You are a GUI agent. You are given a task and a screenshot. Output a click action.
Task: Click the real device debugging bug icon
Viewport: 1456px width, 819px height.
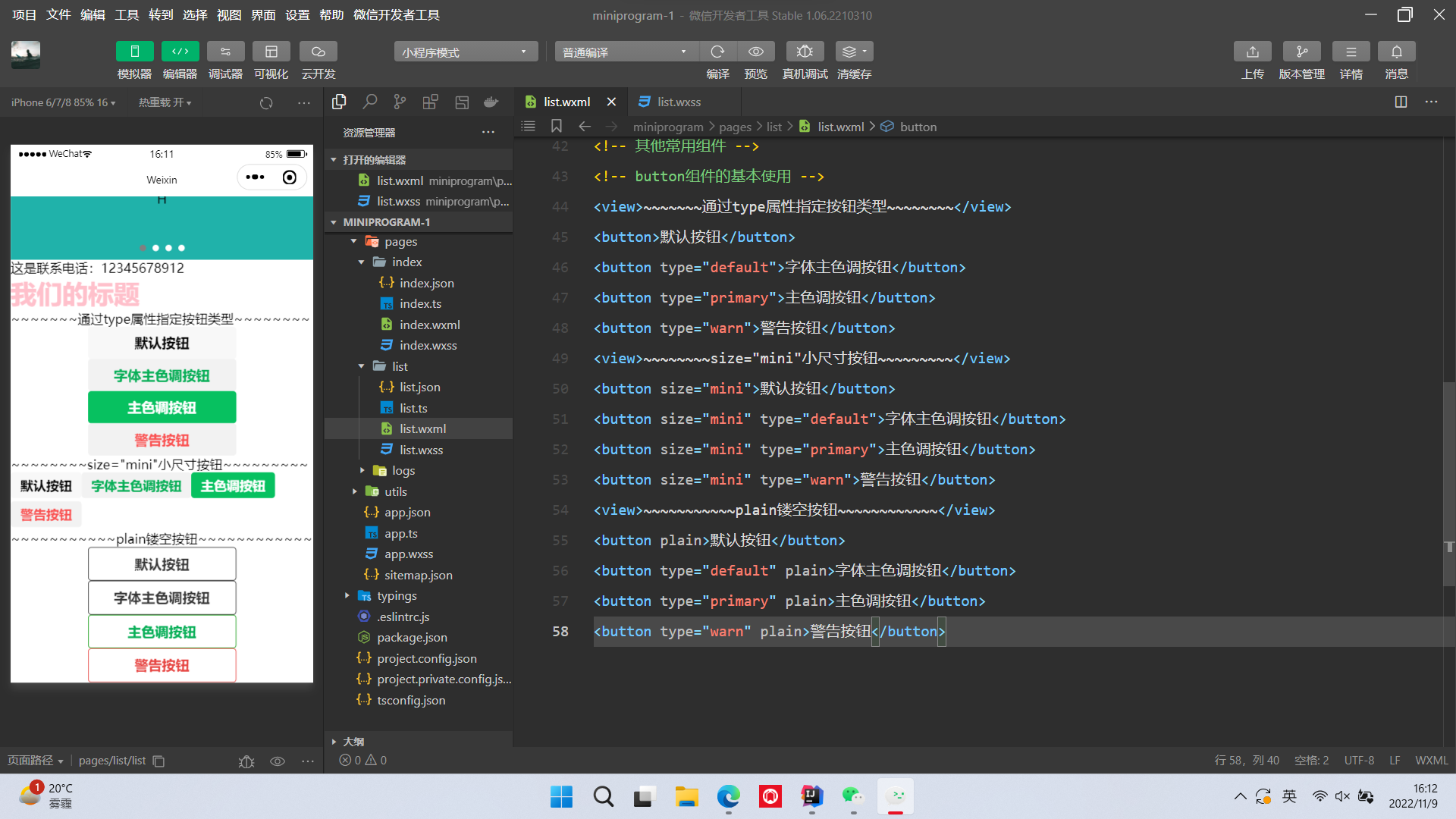[805, 52]
